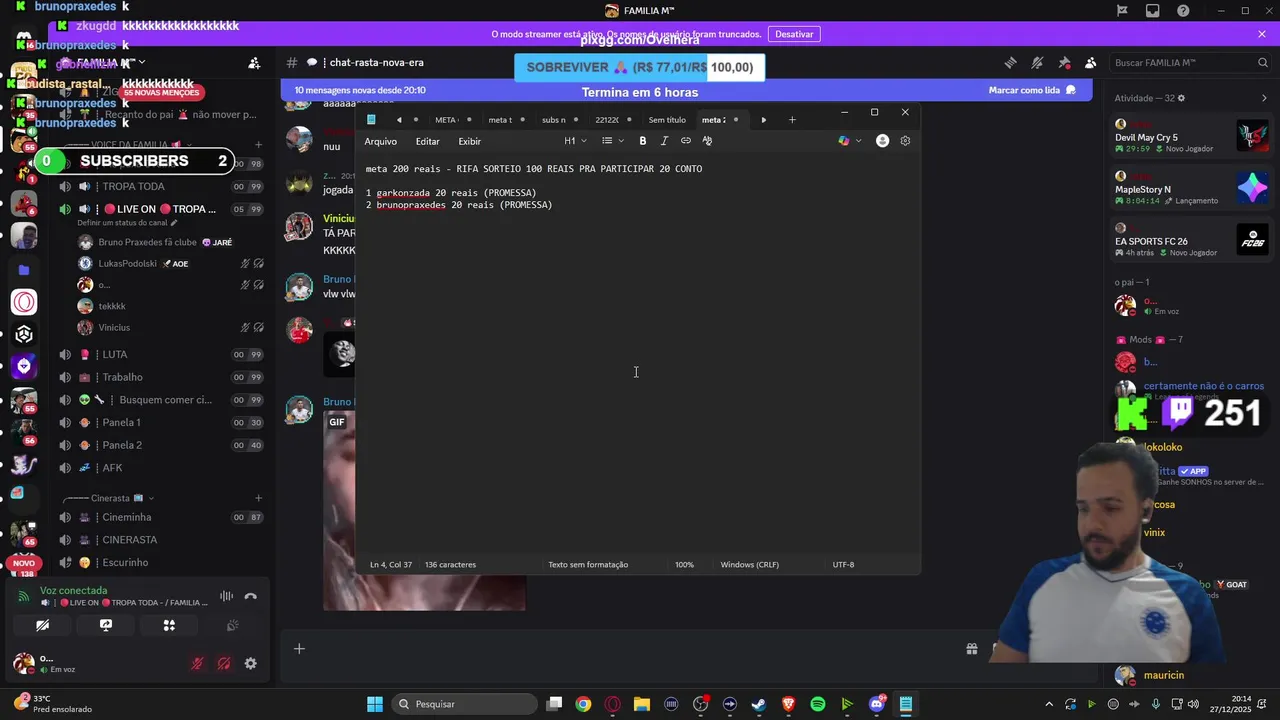Open the H1 heading dropdown
Image resolution: width=1280 pixels, height=720 pixels.
click(x=575, y=141)
